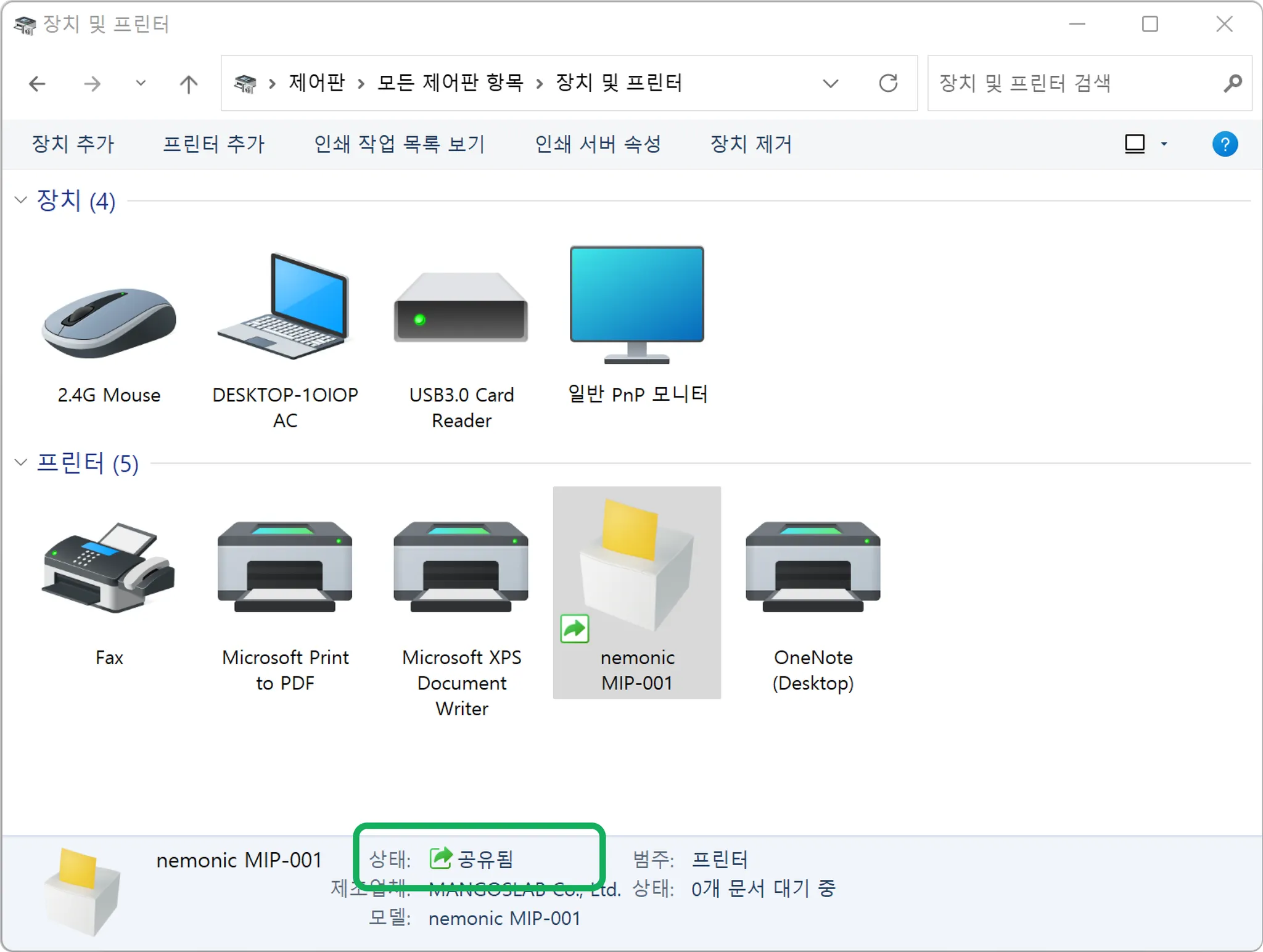
Task: Select the USB3.0 Card Reader icon
Action: pos(461,308)
